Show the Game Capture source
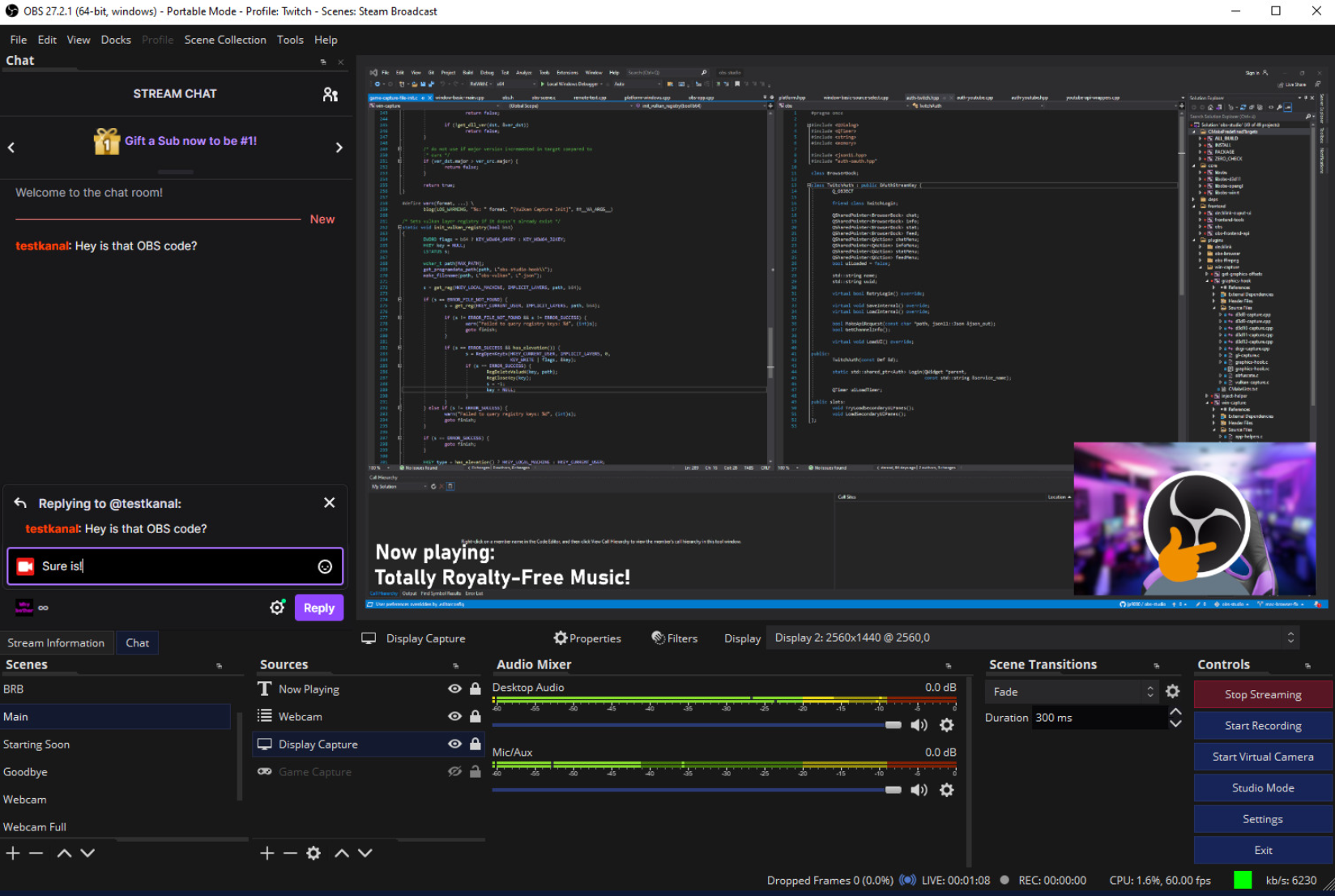The image size is (1335, 896). point(454,772)
